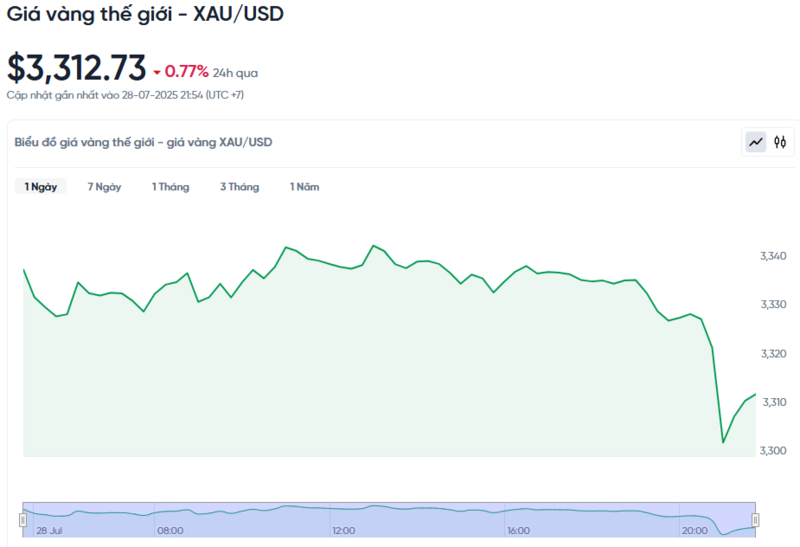Click the 08:00 mark on the navigator
800x547 pixels.
(x=170, y=530)
